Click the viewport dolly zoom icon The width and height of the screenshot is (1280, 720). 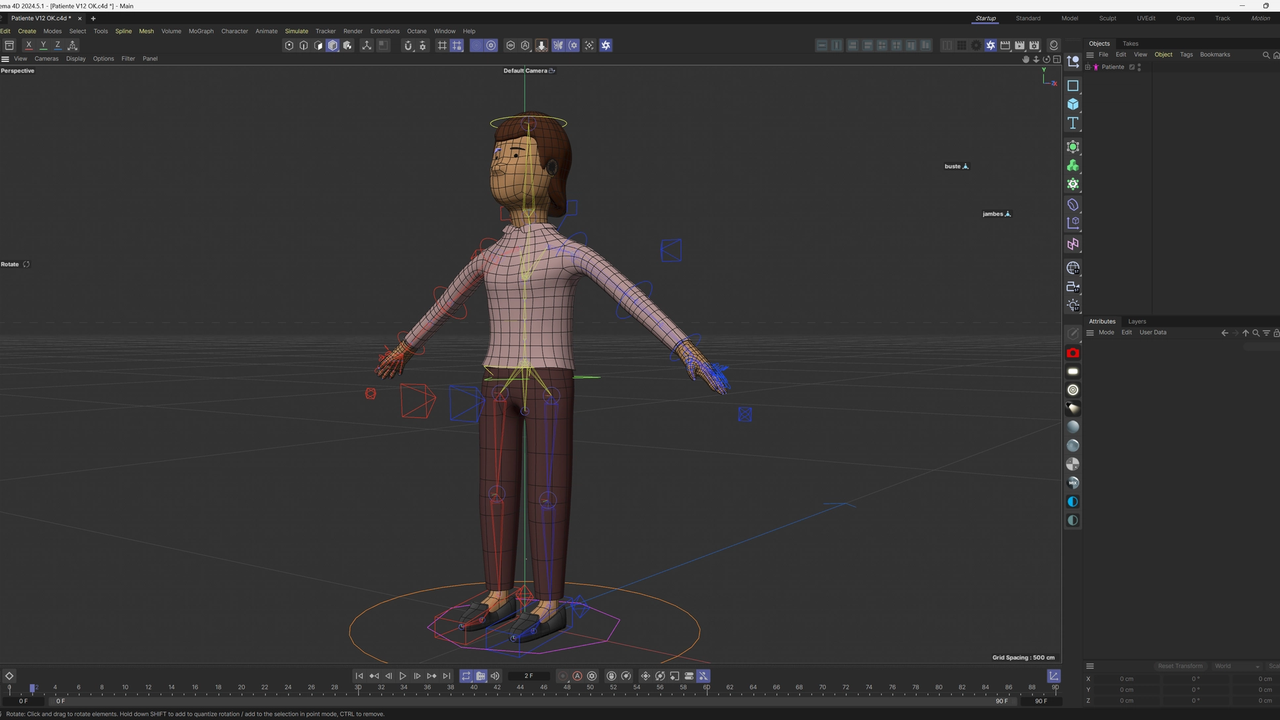point(1036,59)
